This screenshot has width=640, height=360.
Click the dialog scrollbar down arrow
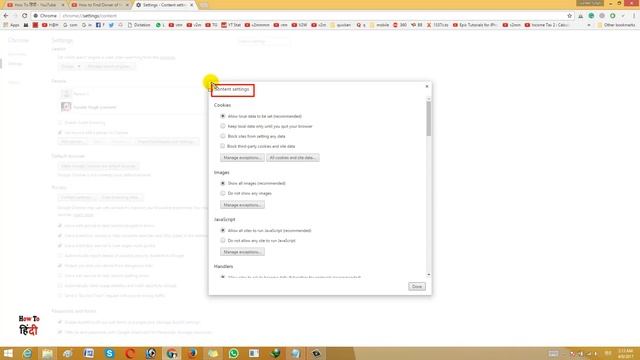429,275
